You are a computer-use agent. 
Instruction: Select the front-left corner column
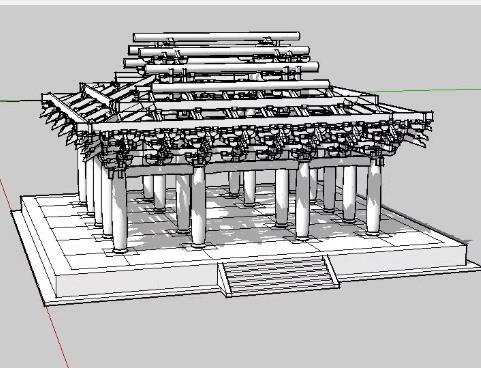pos(120,212)
